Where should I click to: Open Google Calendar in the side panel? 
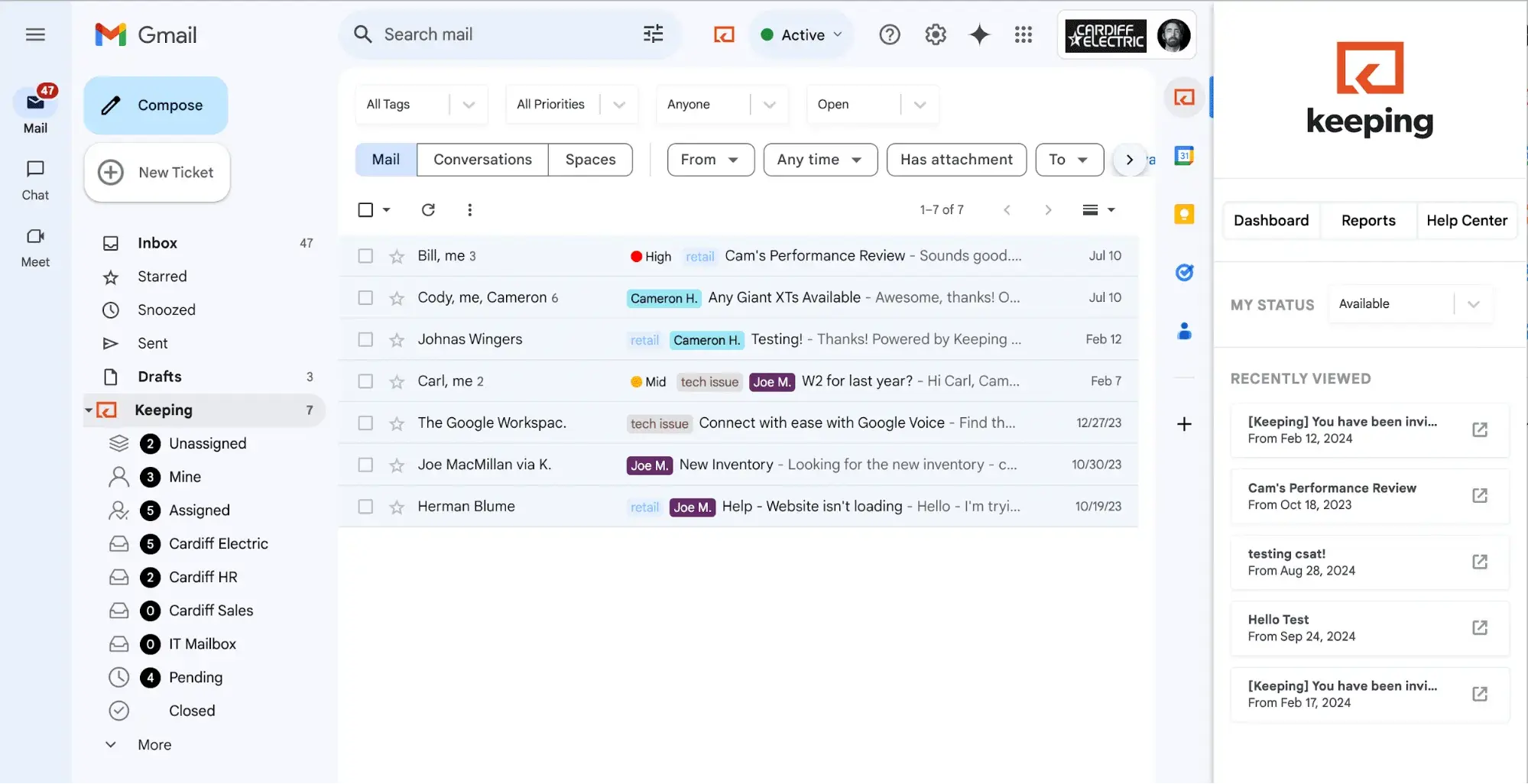[x=1184, y=156]
